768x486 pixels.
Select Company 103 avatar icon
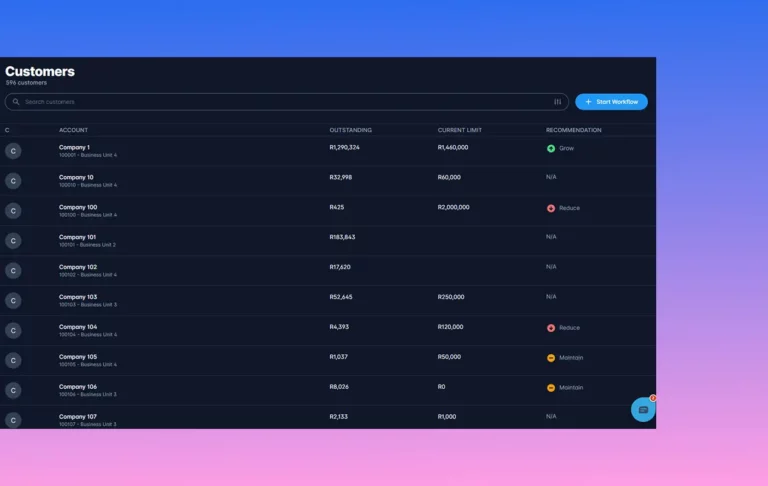coord(13,301)
